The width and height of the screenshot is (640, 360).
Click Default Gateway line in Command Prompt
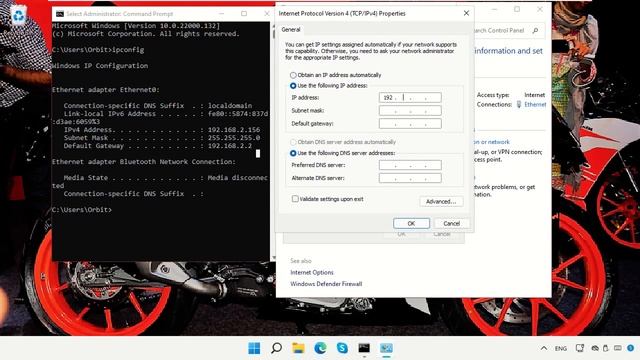pyautogui.click(x=158, y=146)
